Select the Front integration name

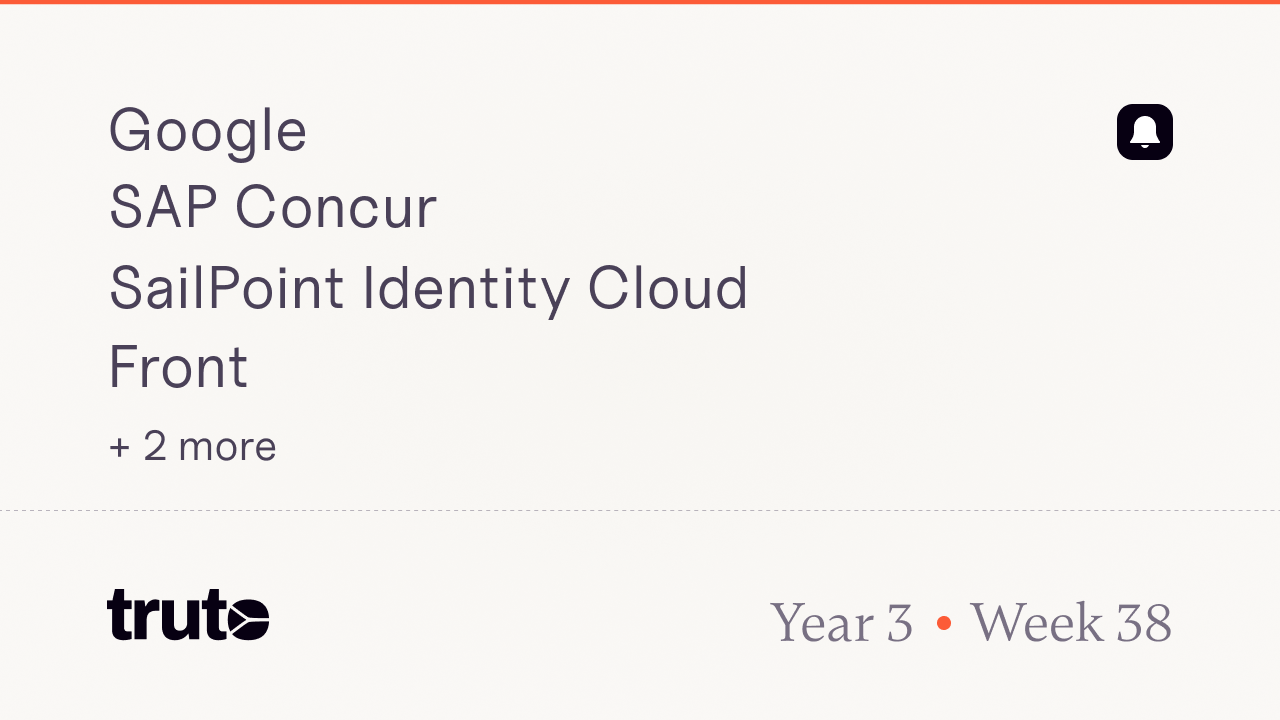coord(178,367)
